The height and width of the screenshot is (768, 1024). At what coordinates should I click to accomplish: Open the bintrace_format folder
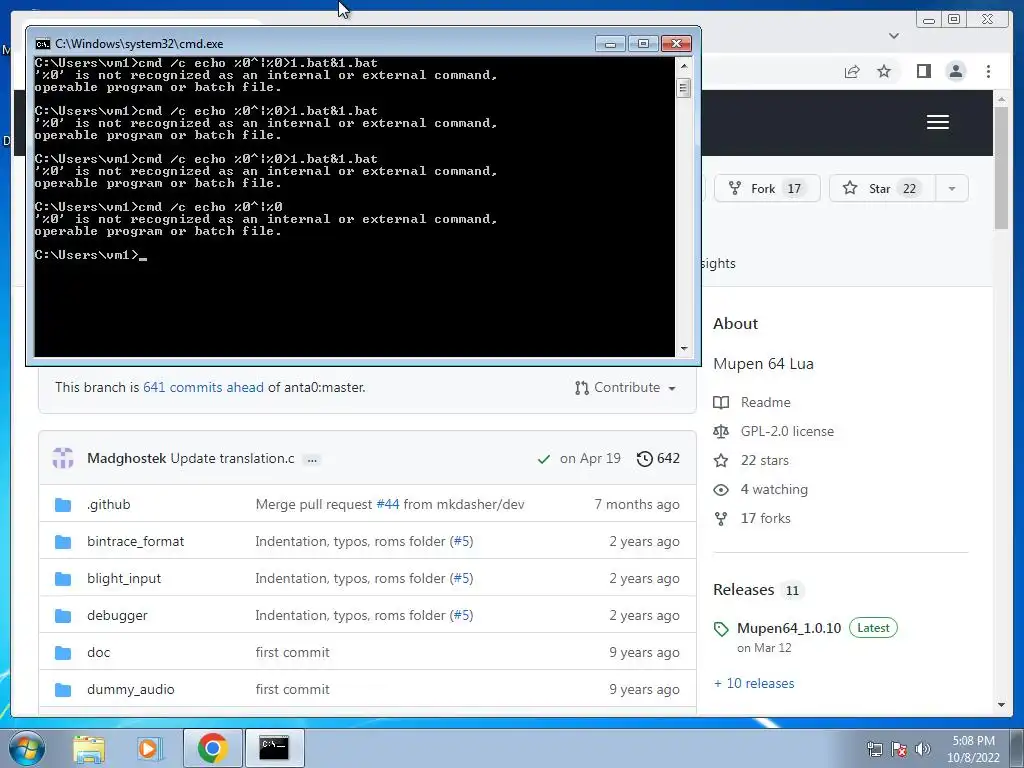coord(135,541)
